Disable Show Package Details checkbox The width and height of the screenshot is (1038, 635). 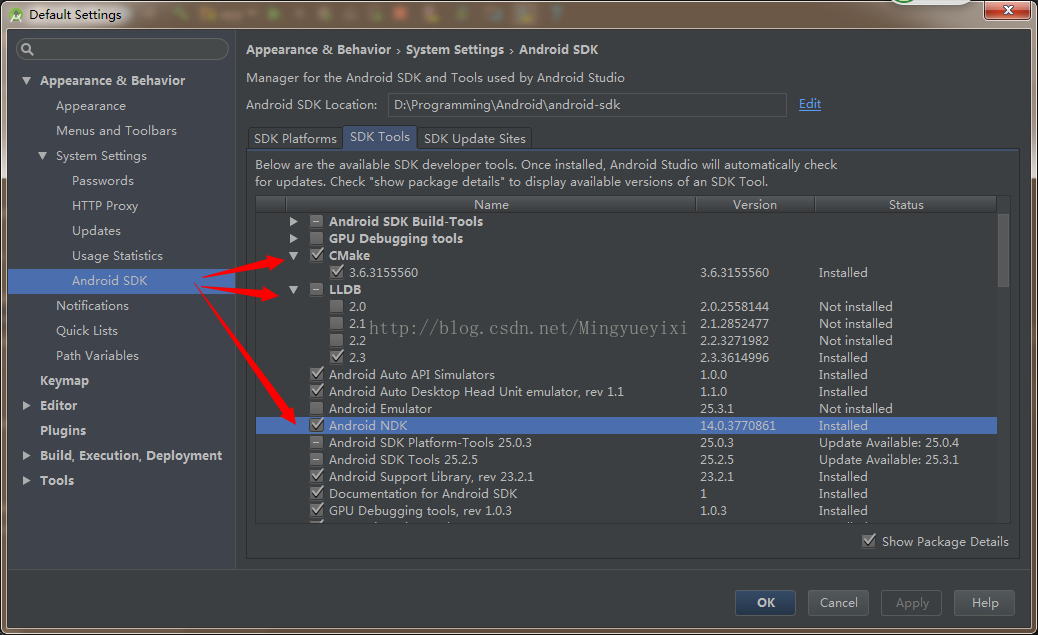(869, 541)
